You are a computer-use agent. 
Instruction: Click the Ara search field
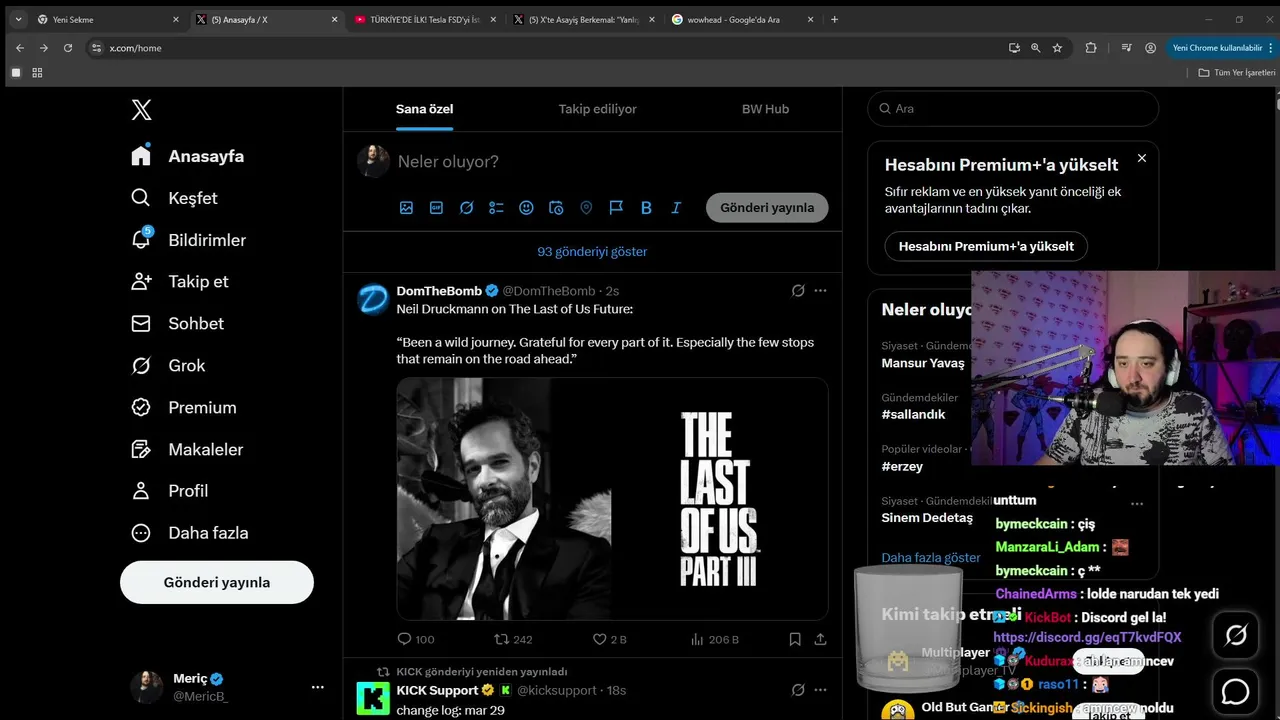[x=1013, y=109]
